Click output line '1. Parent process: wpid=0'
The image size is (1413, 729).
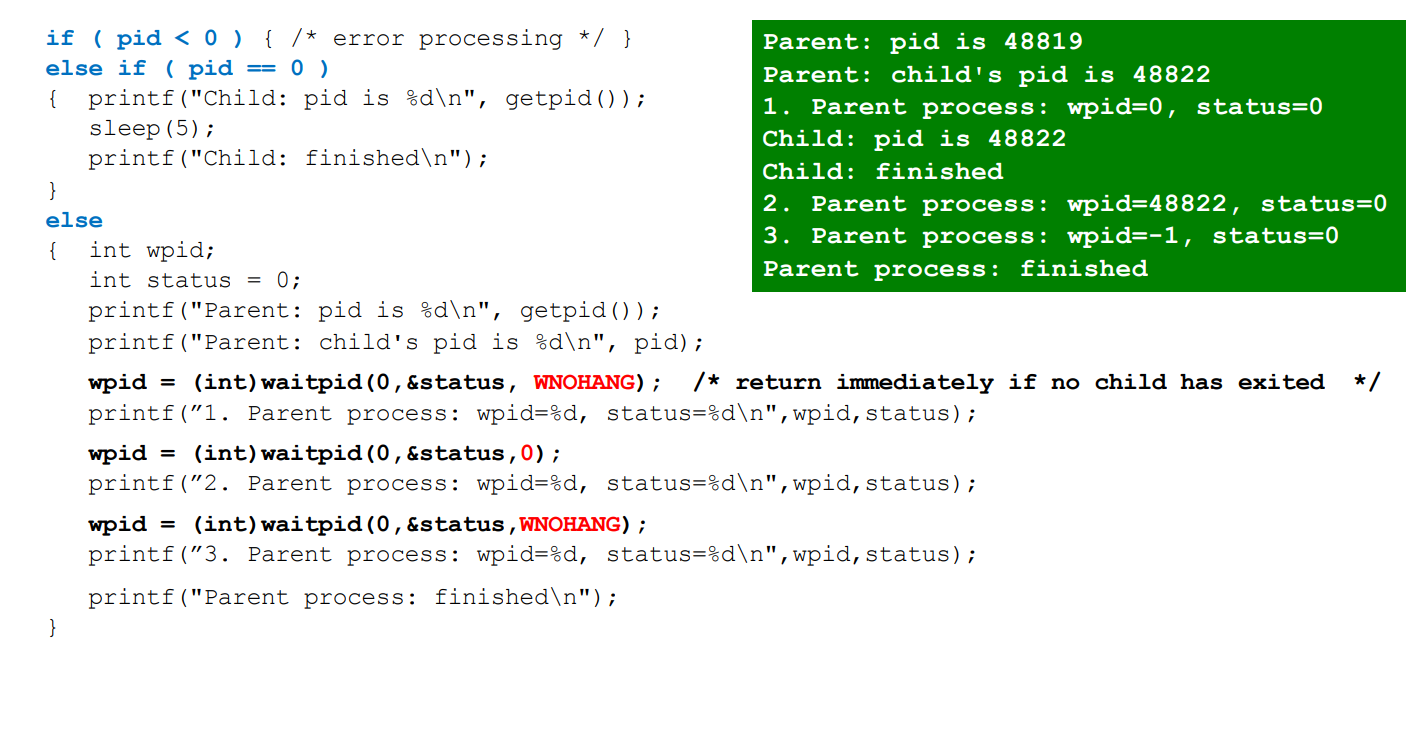click(1043, 106)
